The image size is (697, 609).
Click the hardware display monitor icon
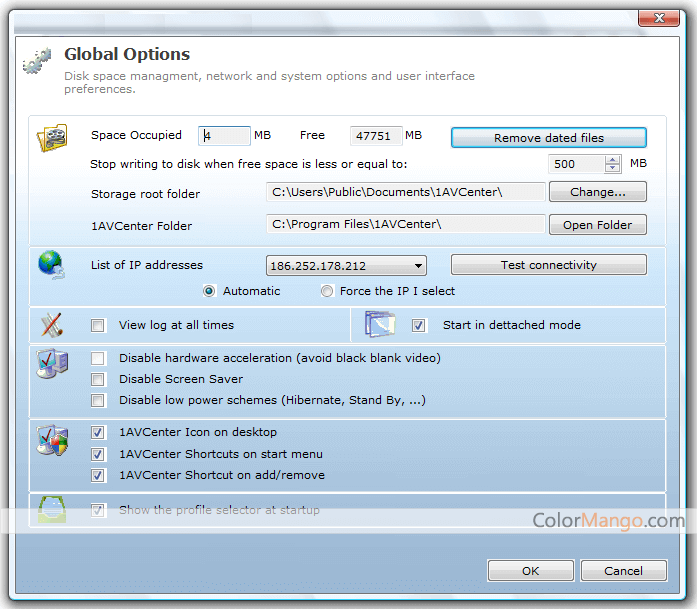pos(50,365)
